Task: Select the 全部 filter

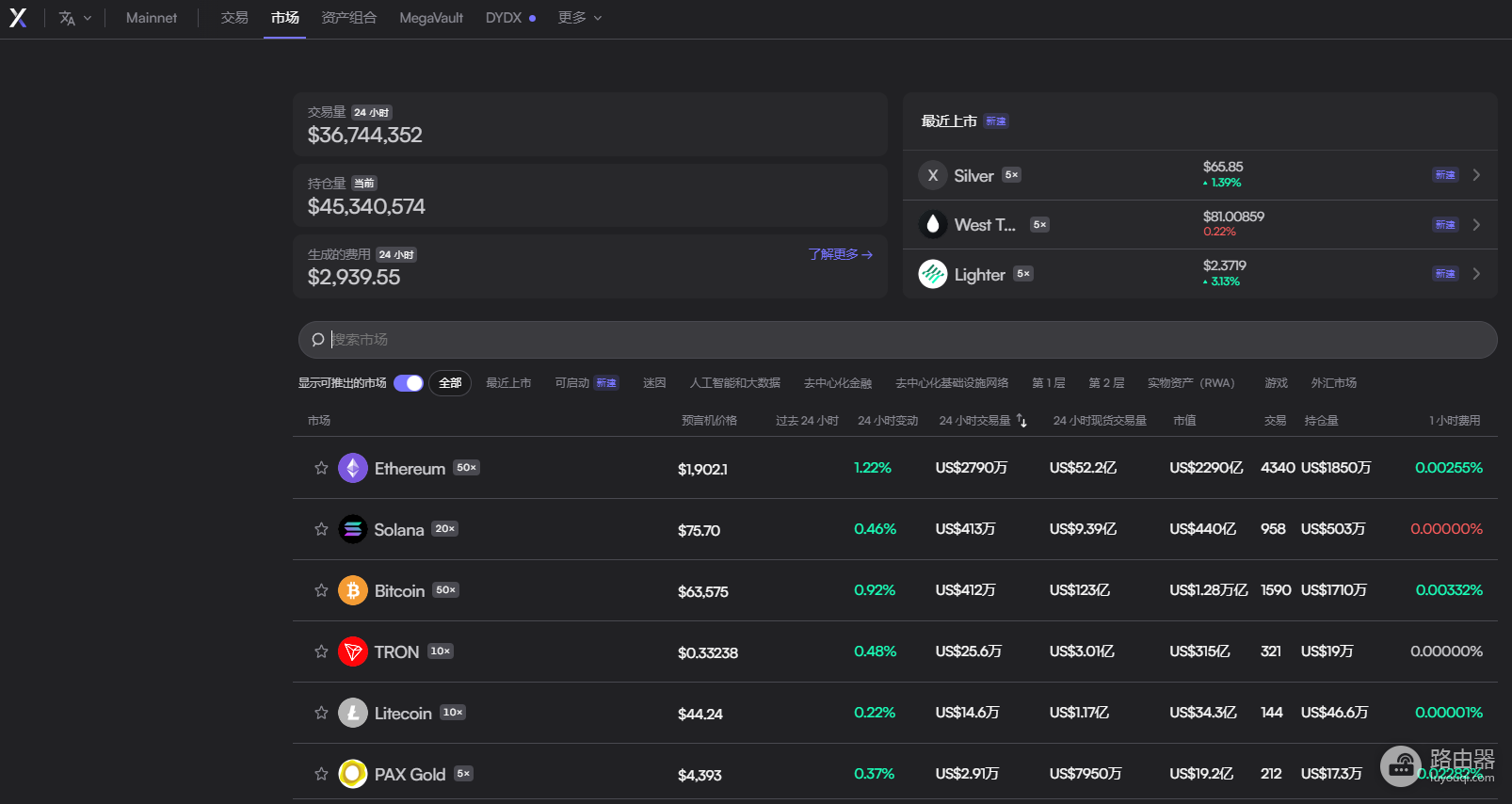Action: (450, 383)
